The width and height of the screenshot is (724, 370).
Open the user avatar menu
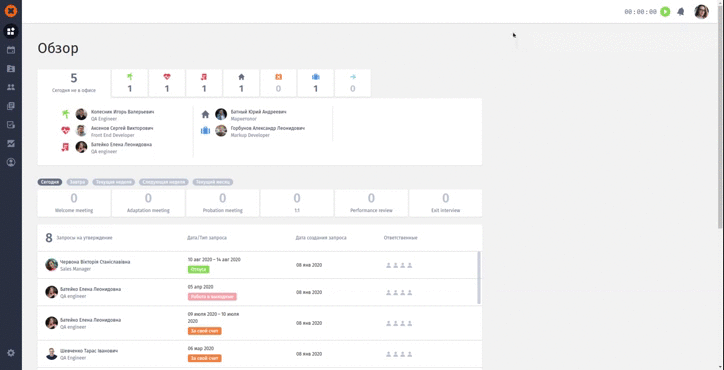[701, 12]
